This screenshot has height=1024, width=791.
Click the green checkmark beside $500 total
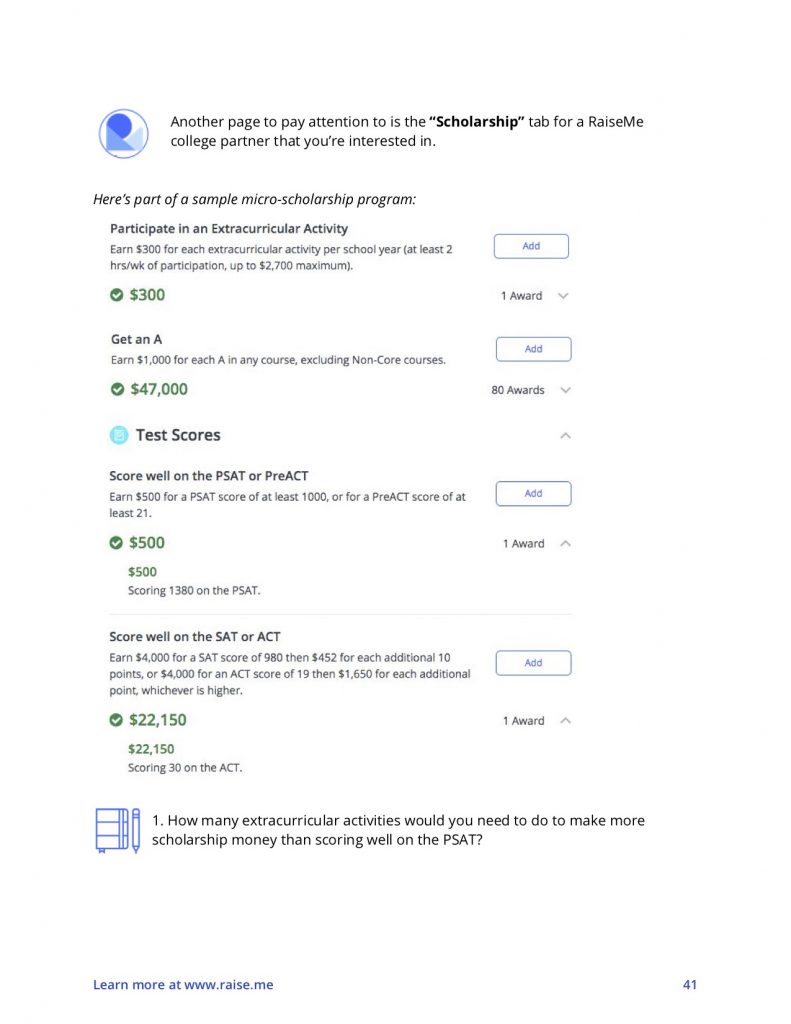pyautogui.click(x=116, y=543)
